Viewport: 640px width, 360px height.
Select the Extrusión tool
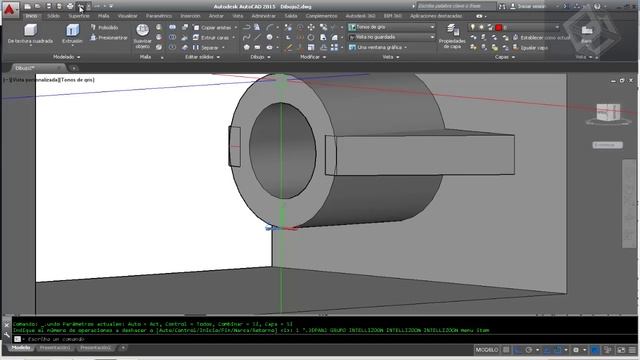(x=73, y=33)
